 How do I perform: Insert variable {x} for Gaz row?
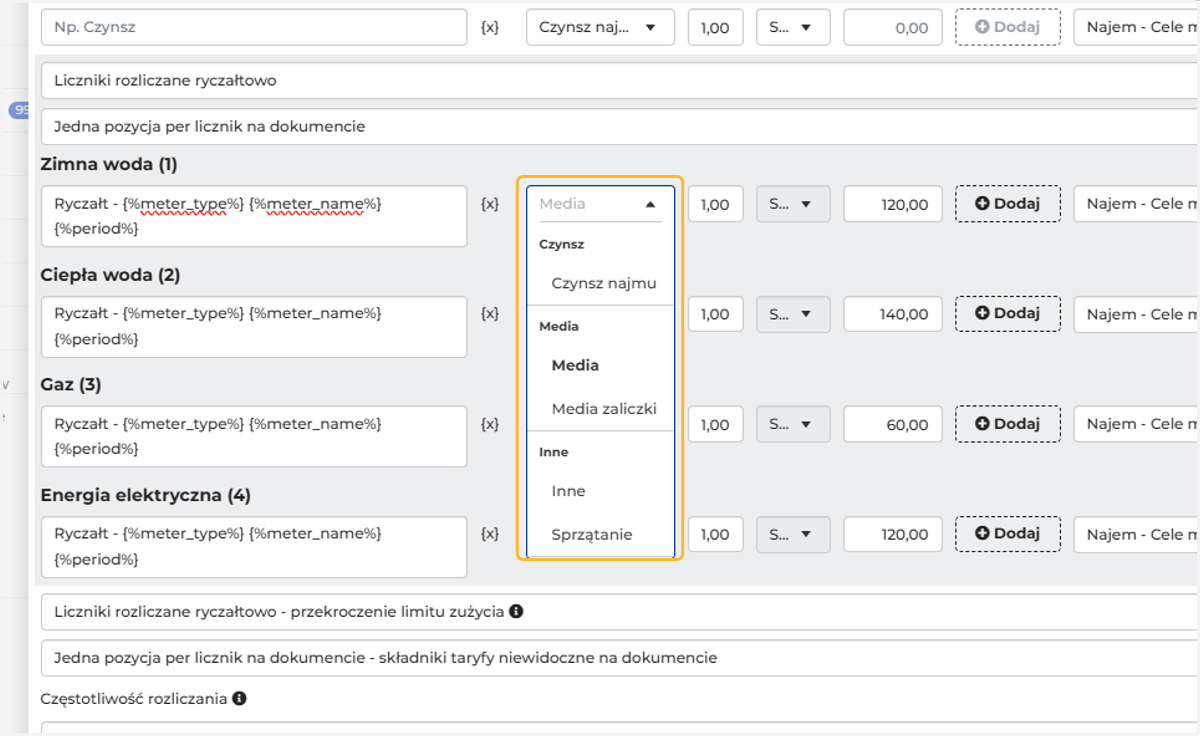(x=490, y=424)
